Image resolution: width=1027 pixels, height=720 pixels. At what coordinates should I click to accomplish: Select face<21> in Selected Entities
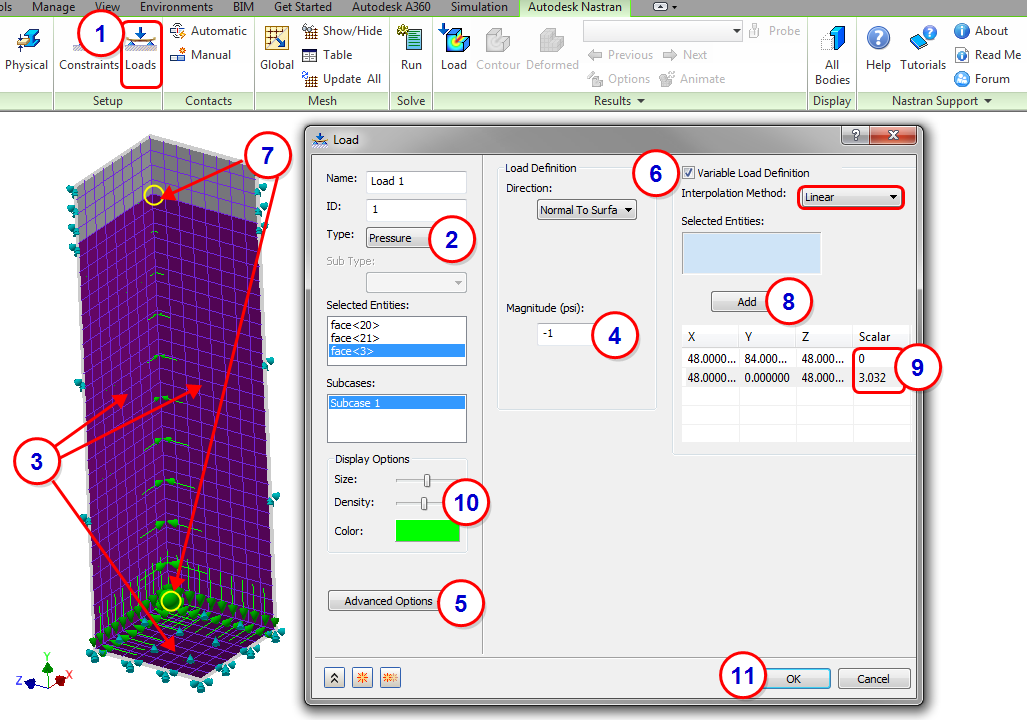pos(397,338)
